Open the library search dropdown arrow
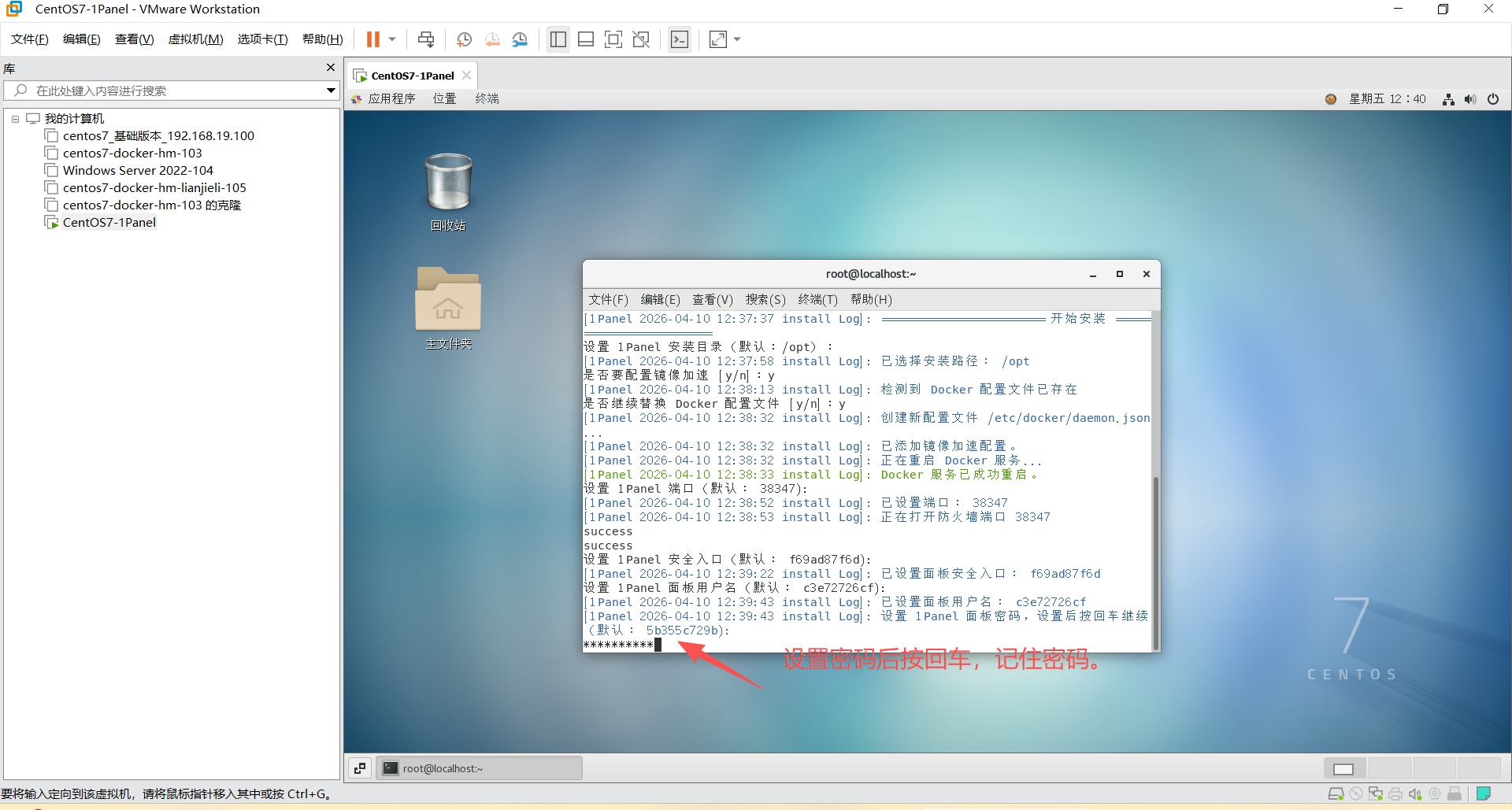The width and height of the screenshot is (1512, 810). click(332, 91)
